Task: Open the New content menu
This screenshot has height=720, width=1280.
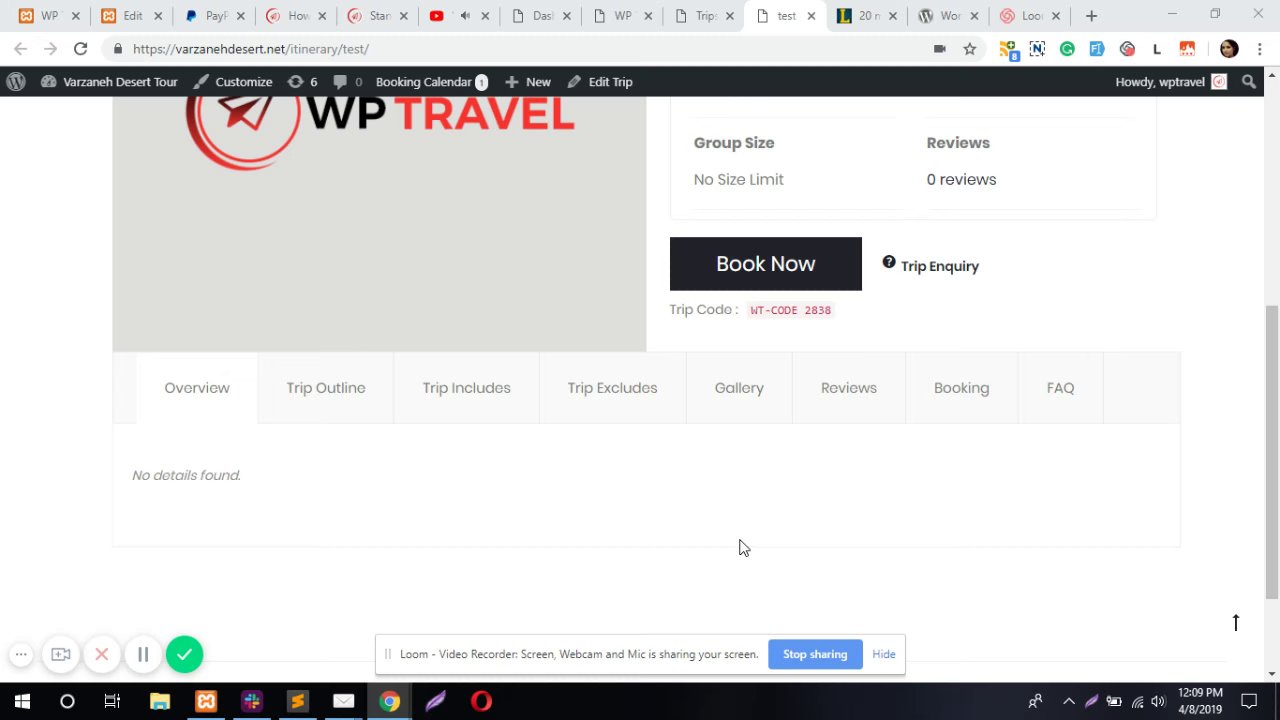Action: click(x=527, y=82)
